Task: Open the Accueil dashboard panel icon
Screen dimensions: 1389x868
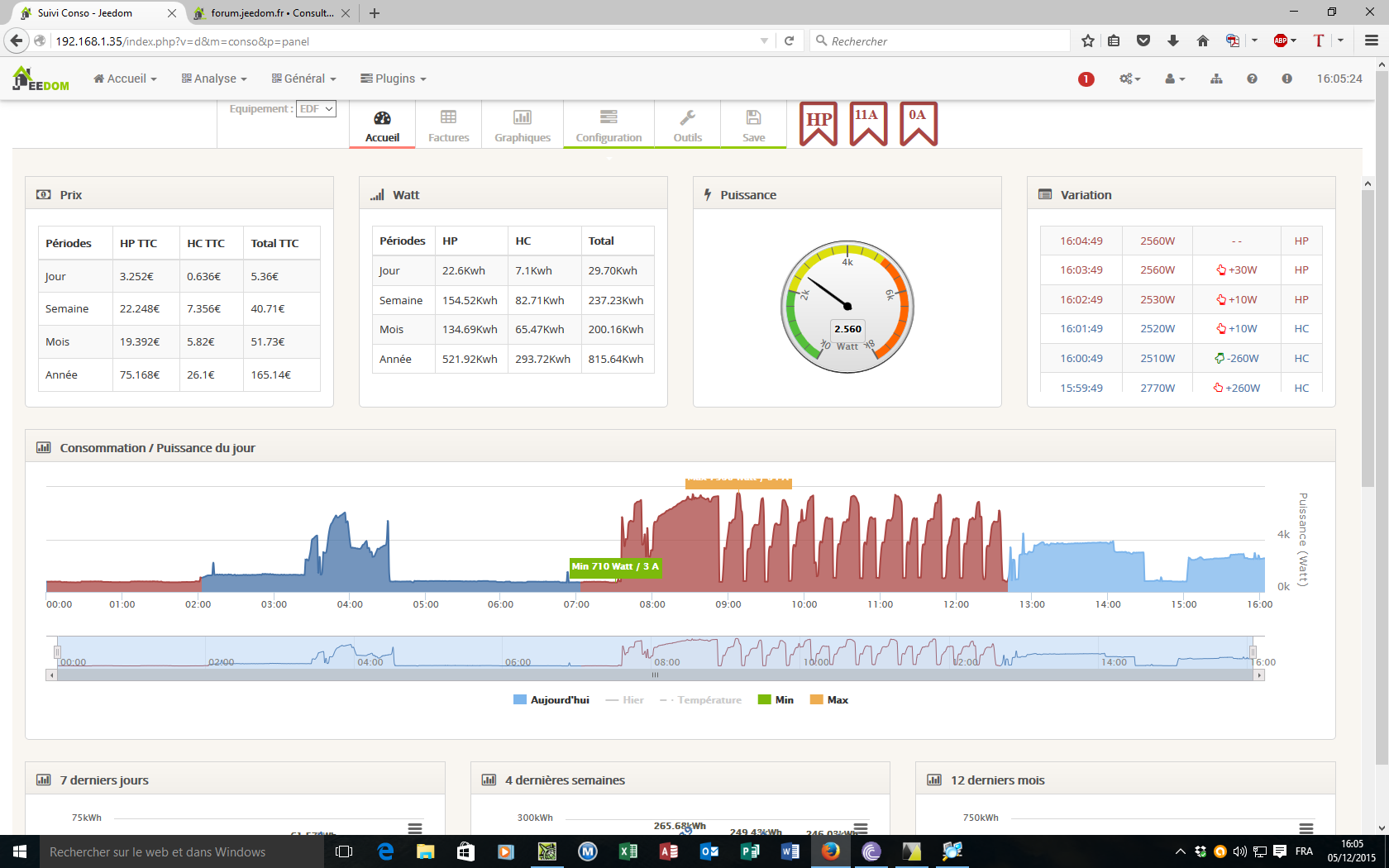Action: (x=382, y=118)
